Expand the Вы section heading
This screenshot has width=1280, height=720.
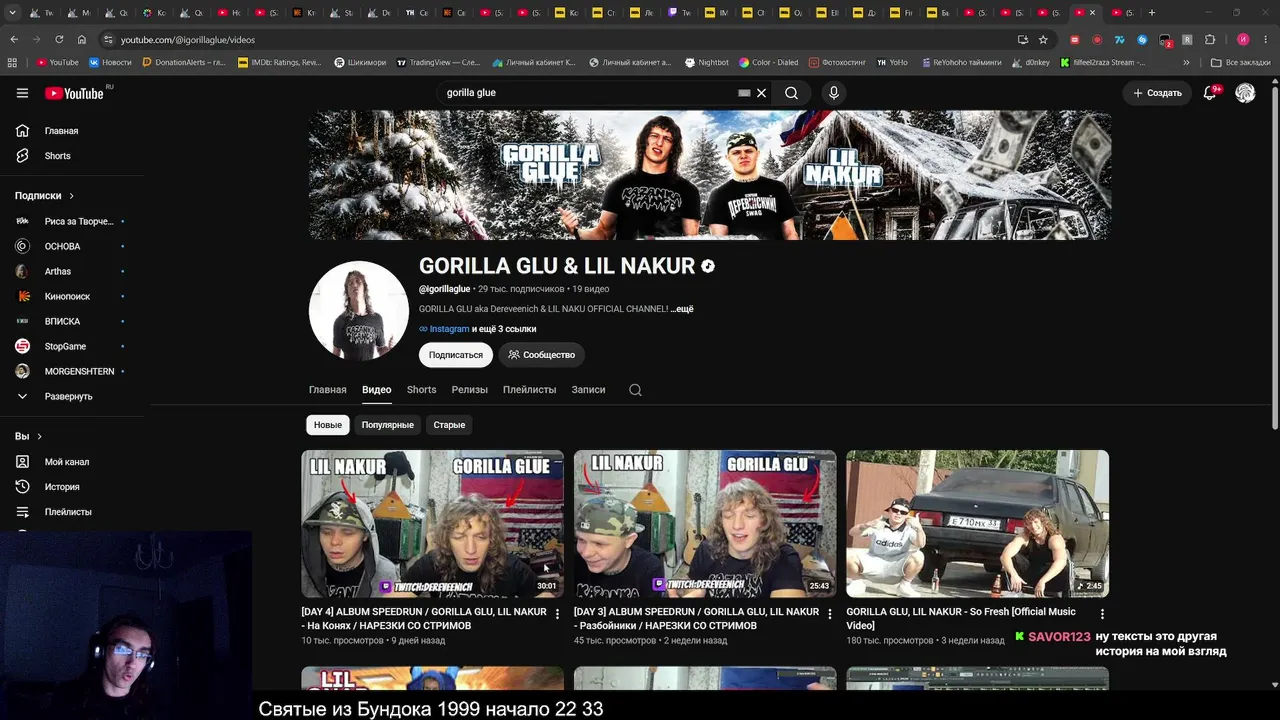[x=29, y=437]
